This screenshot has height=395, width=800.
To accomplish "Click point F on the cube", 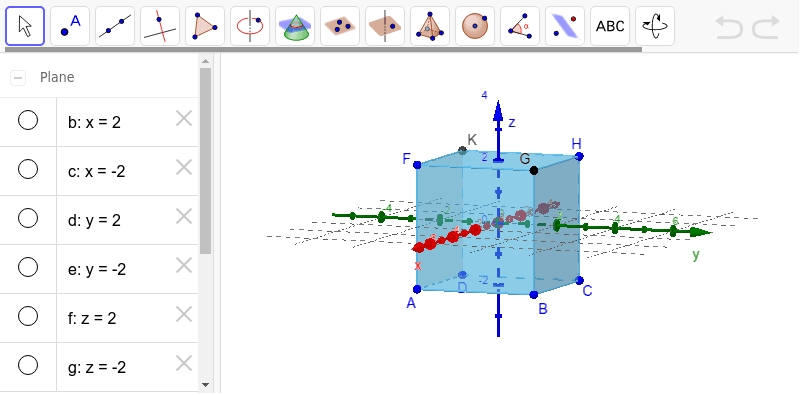I will [x=417, y=164].
